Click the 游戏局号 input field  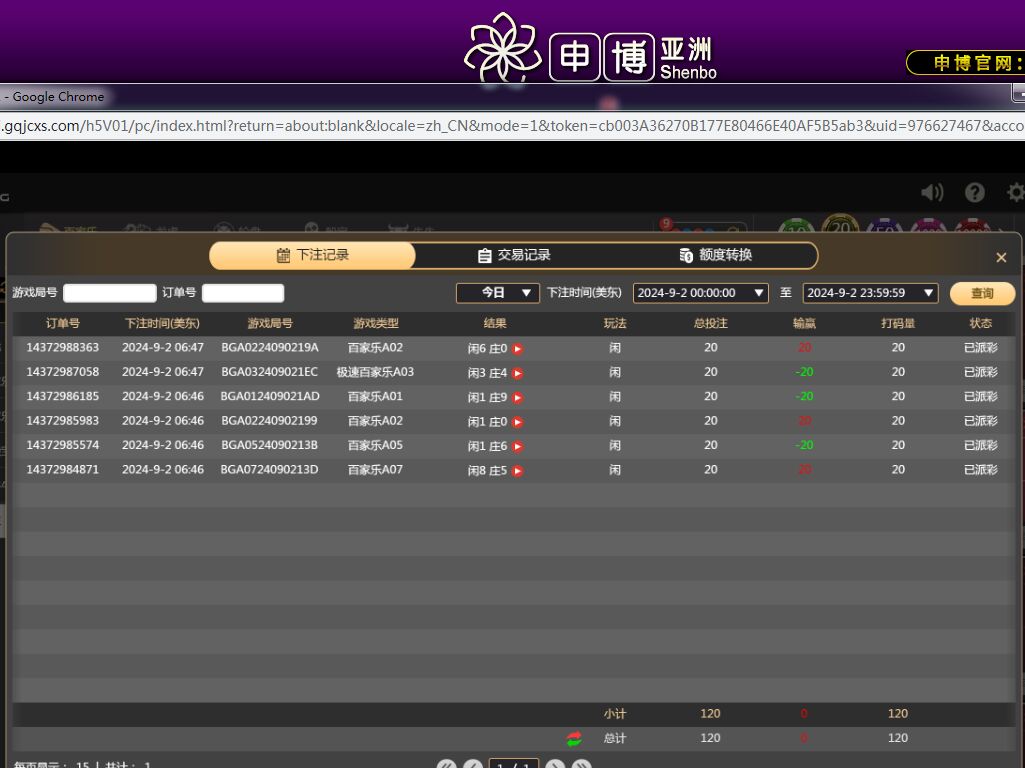coord(110,293)
